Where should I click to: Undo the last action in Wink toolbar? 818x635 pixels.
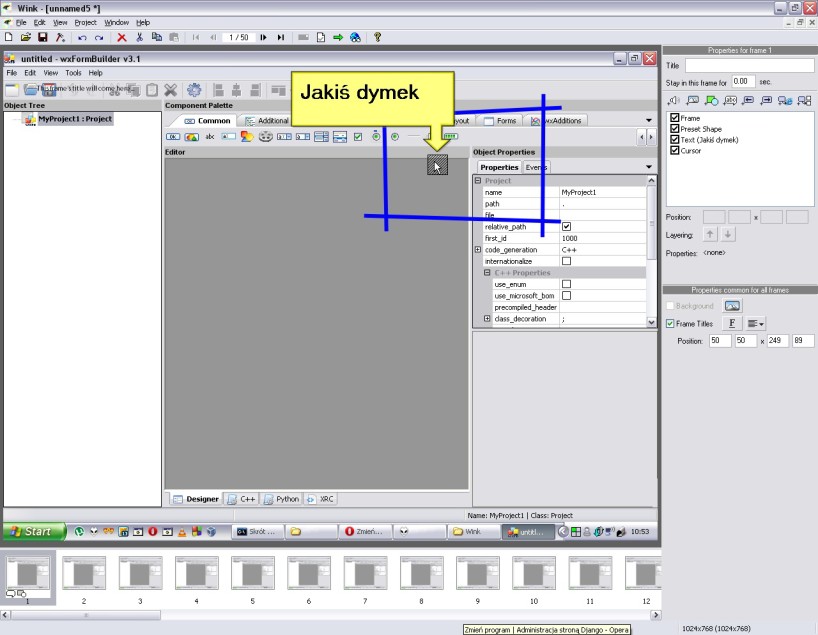[x=82, y=38]
